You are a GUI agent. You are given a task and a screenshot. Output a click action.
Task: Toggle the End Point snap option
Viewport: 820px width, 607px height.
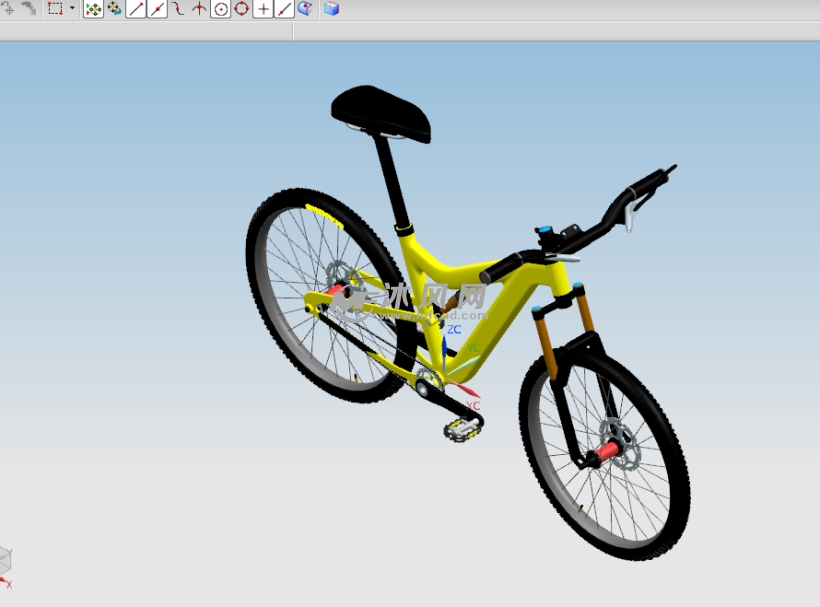point(136,9)
